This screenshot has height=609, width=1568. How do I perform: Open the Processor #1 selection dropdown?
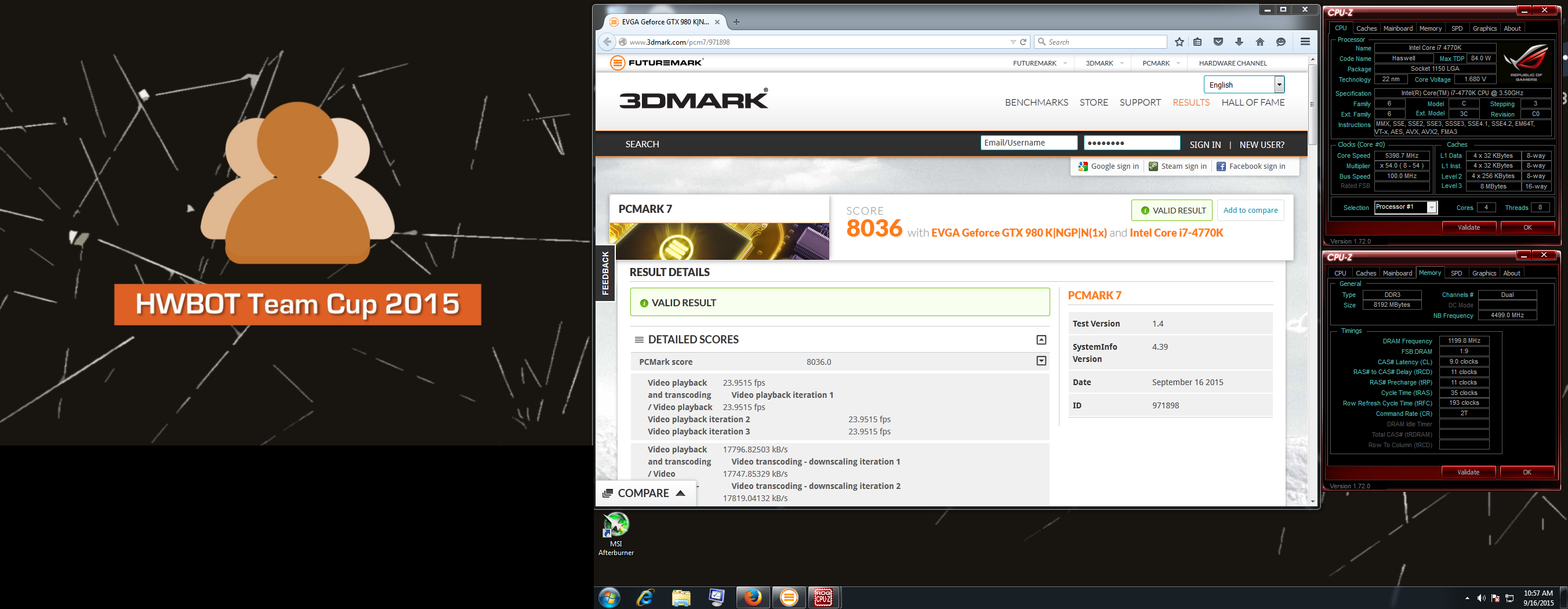(x=1406, y=207)
